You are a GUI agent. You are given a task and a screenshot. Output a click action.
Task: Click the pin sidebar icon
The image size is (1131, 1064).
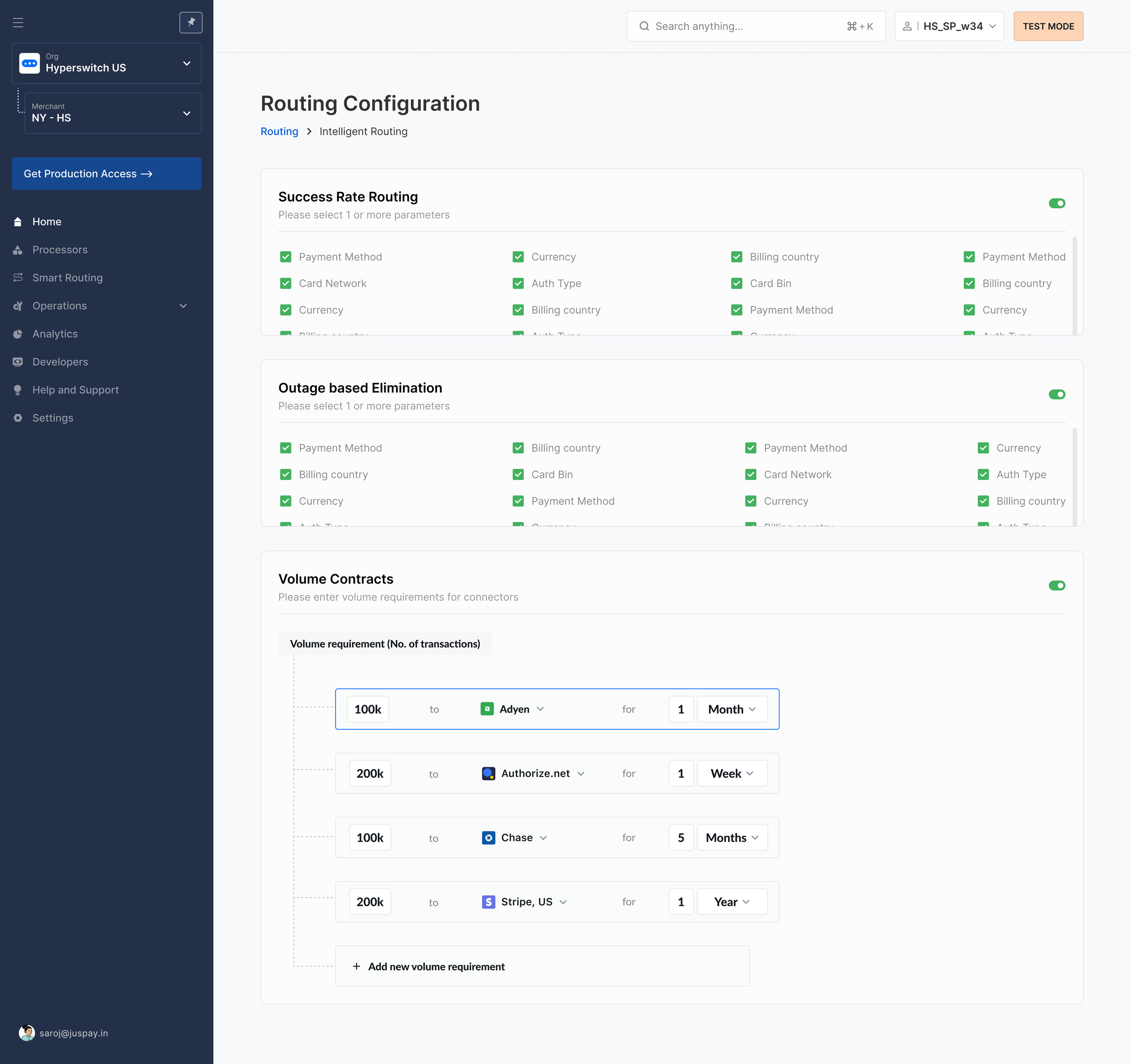[190, 23]
